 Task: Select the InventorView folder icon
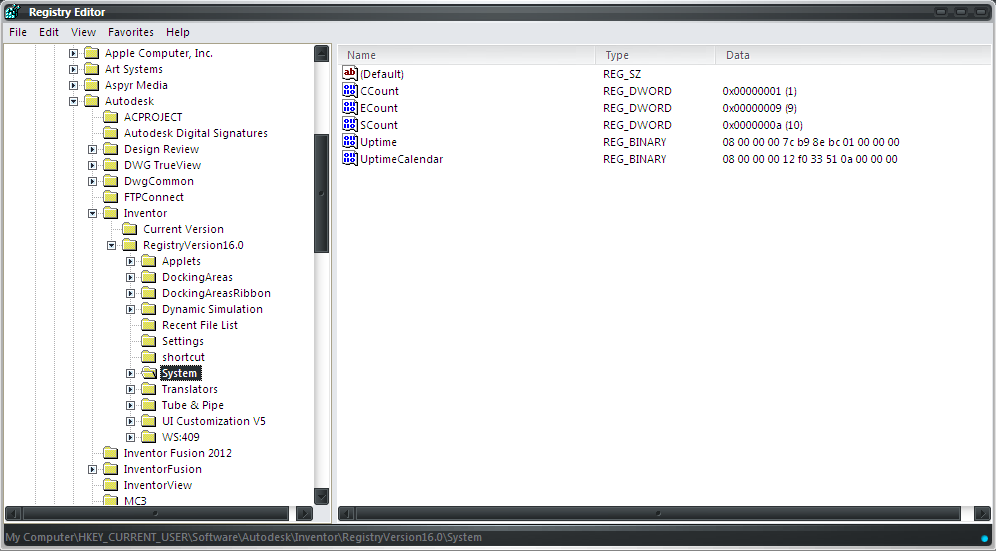pyautogui.click(x=111, y=485)
